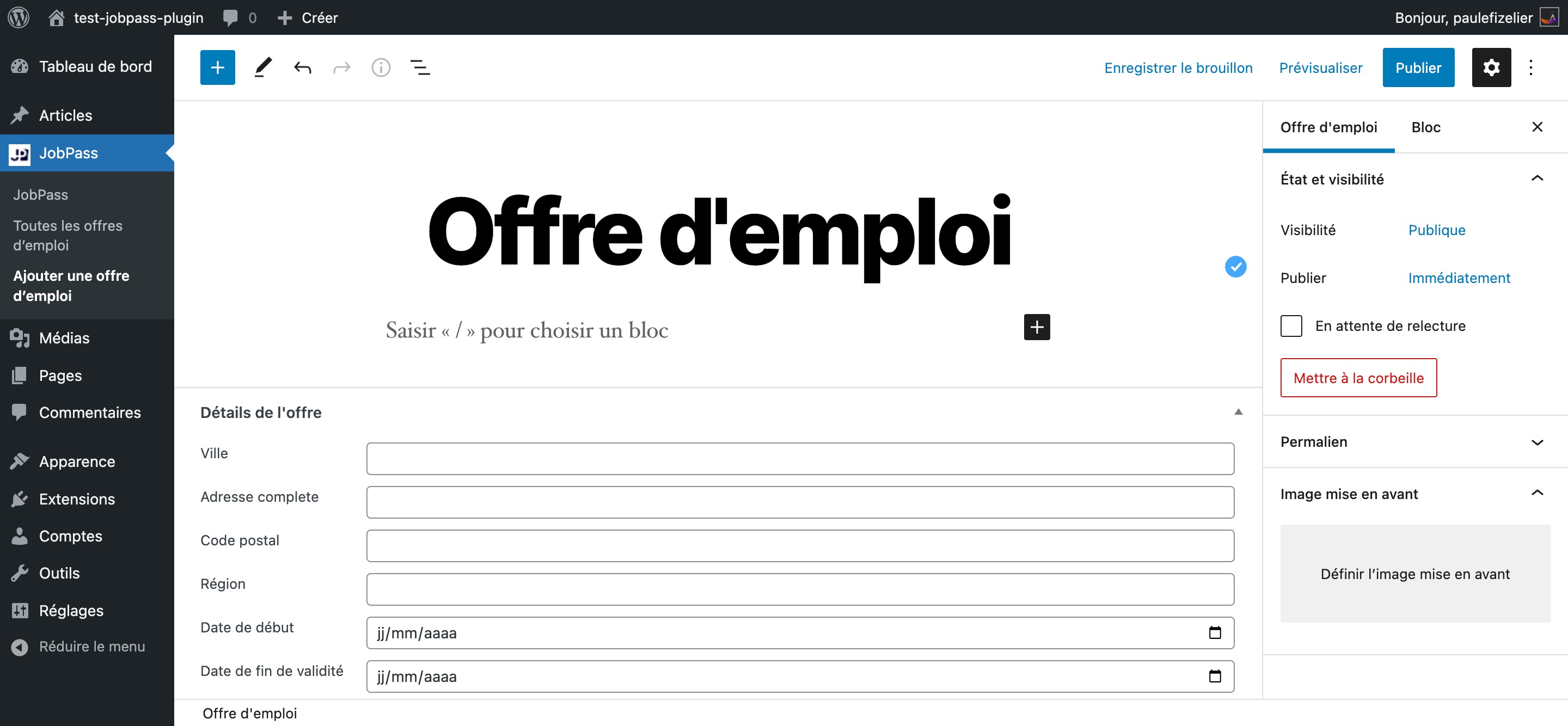Screen dimensions: 1568x726
Task: Collapse the État et visibilité panel
Action: click(1537, 179)
